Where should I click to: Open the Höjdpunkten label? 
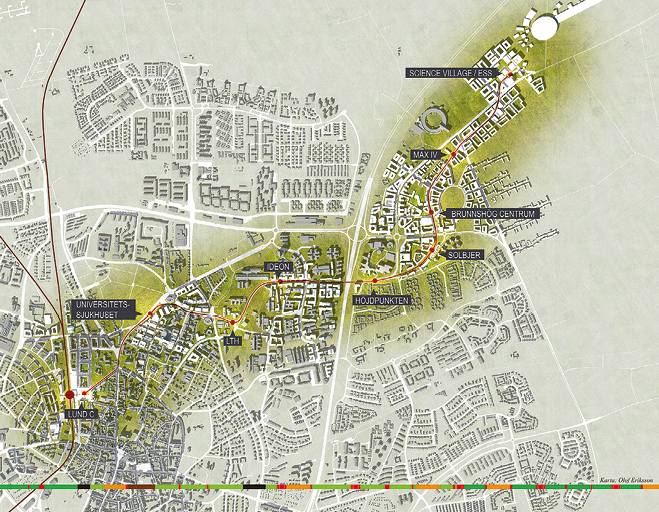coord(383,299)
